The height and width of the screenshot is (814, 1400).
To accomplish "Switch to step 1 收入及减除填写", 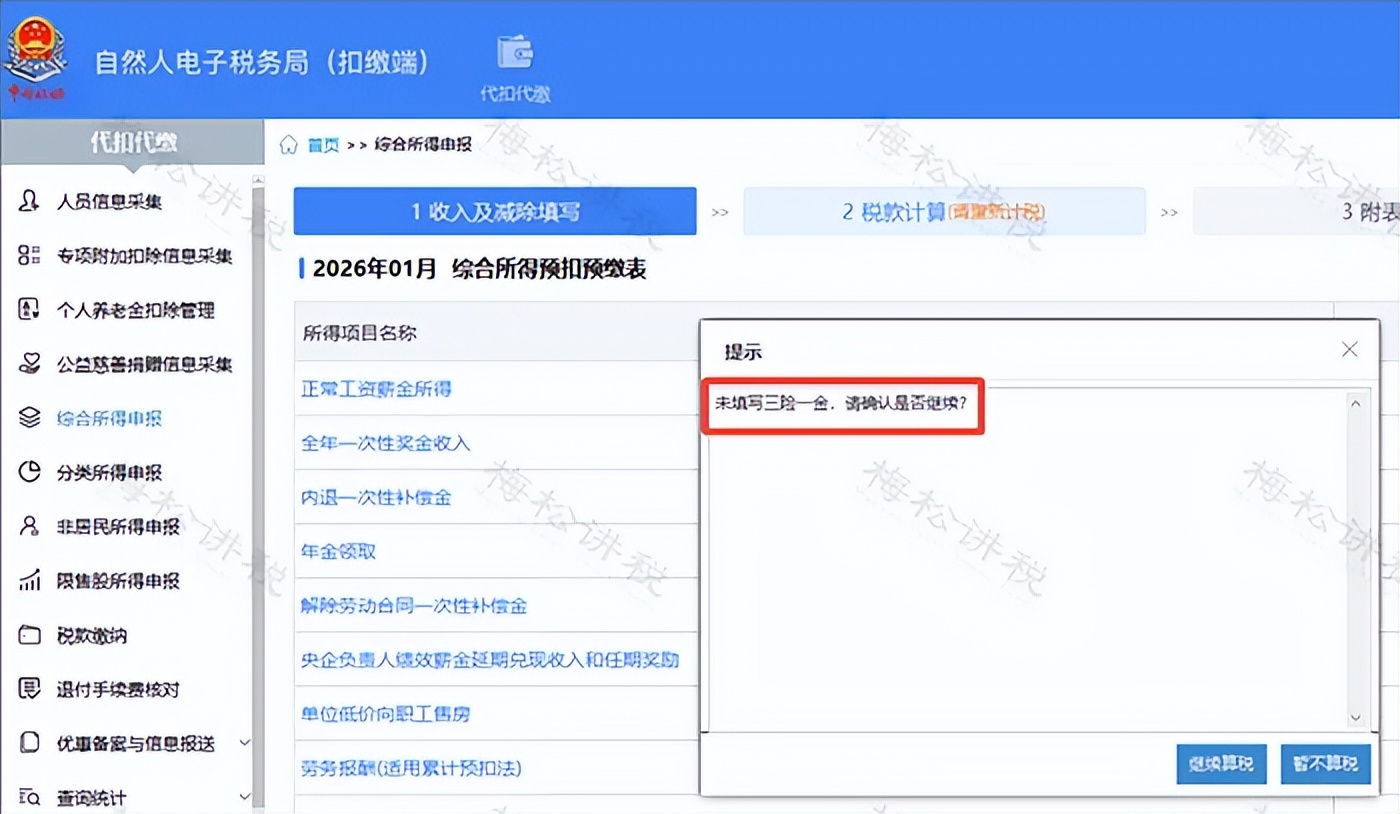I will [x=494, y=211].
